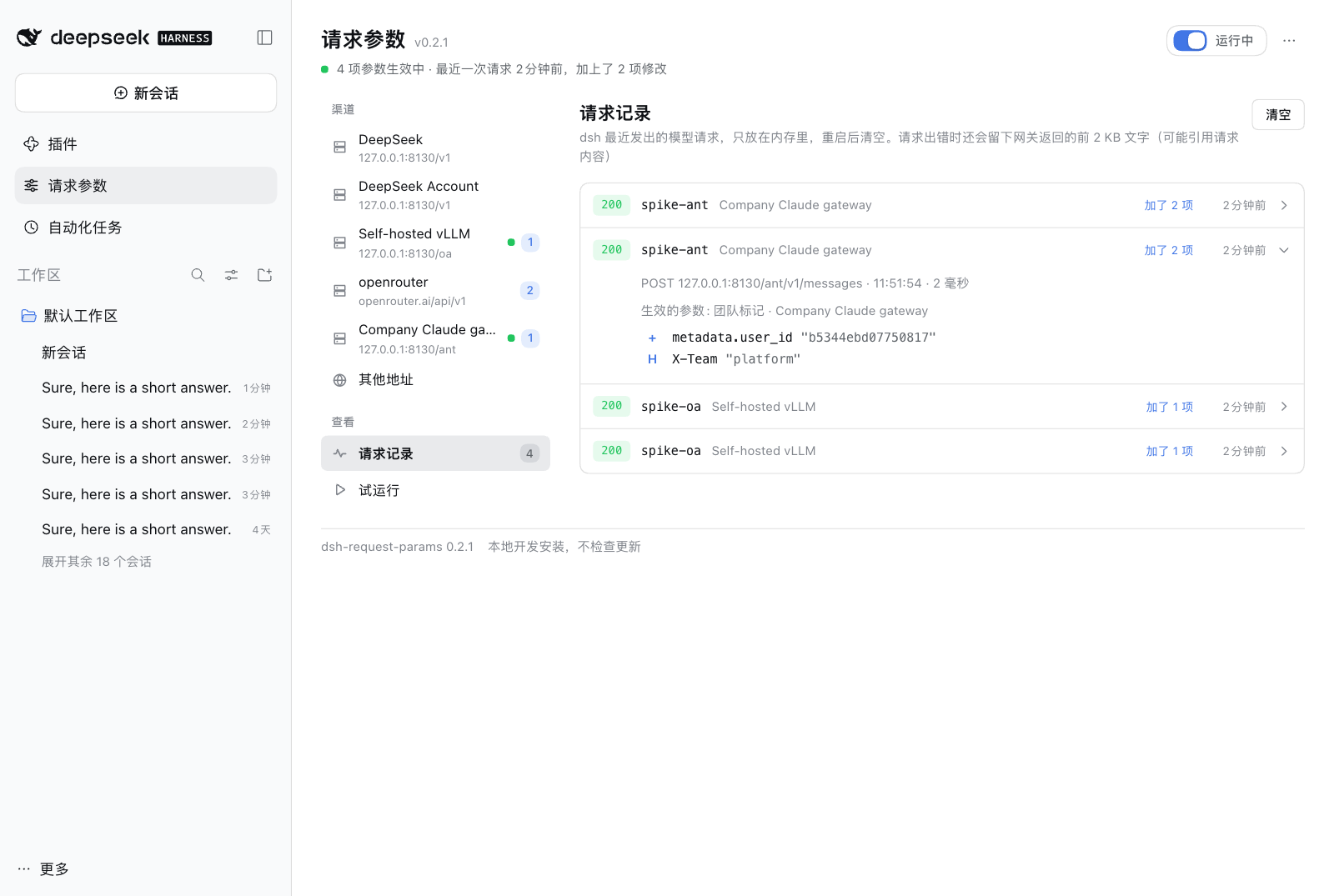Select the Company Claude gateway channel
This screenshot has height=896, width=1334.
pos(435,338)
